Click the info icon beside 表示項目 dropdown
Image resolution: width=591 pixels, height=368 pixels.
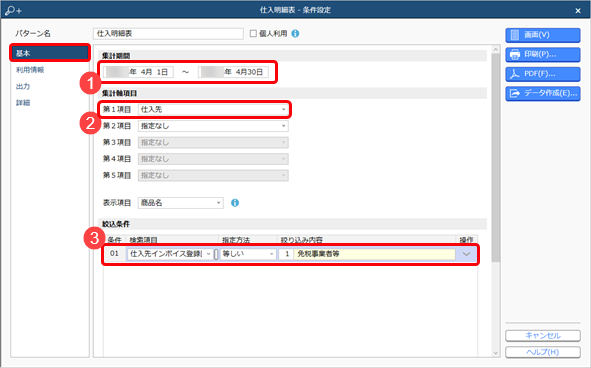coord(235,203)
